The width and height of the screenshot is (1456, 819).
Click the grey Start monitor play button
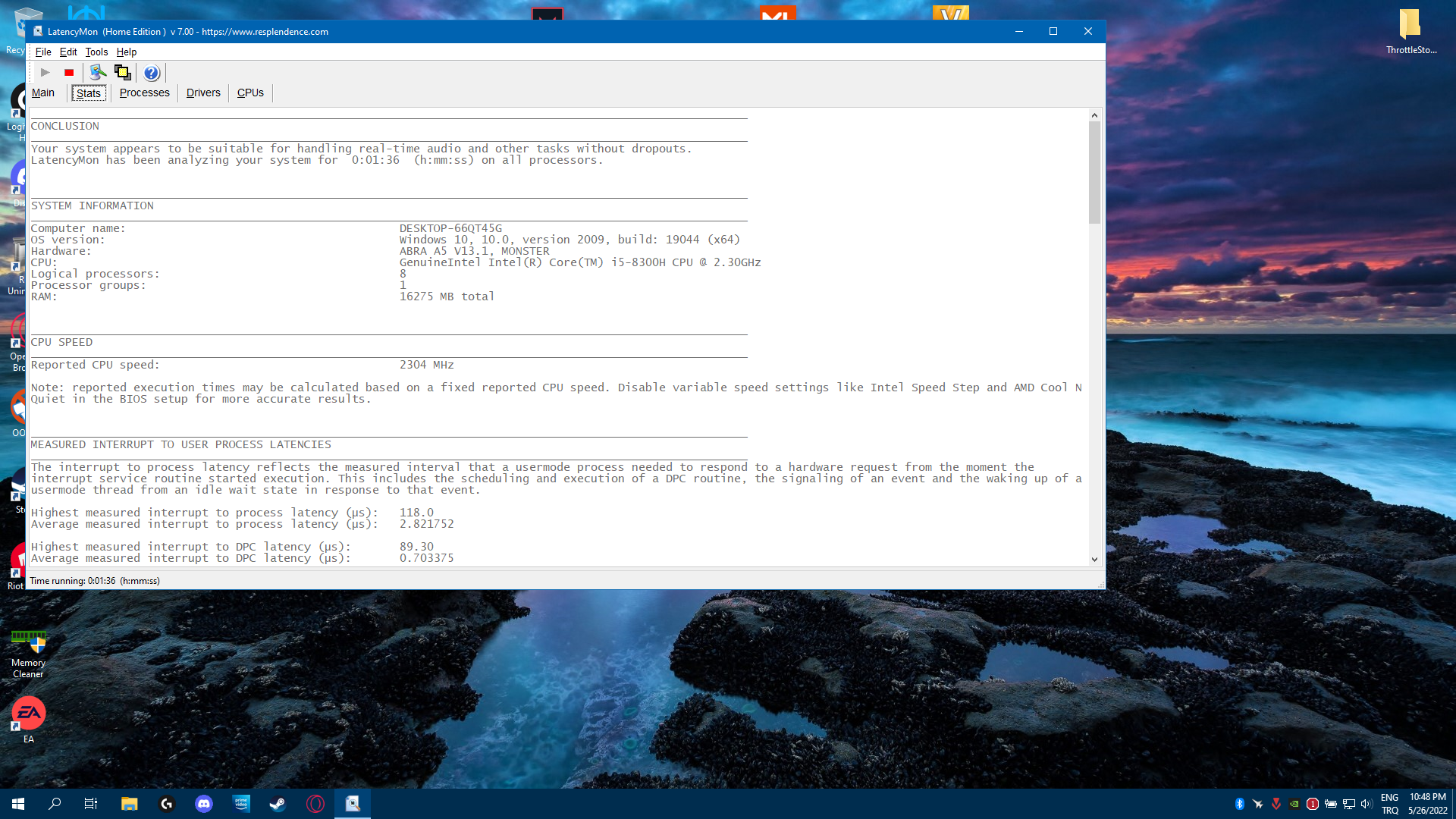click(x=45, y=73)
